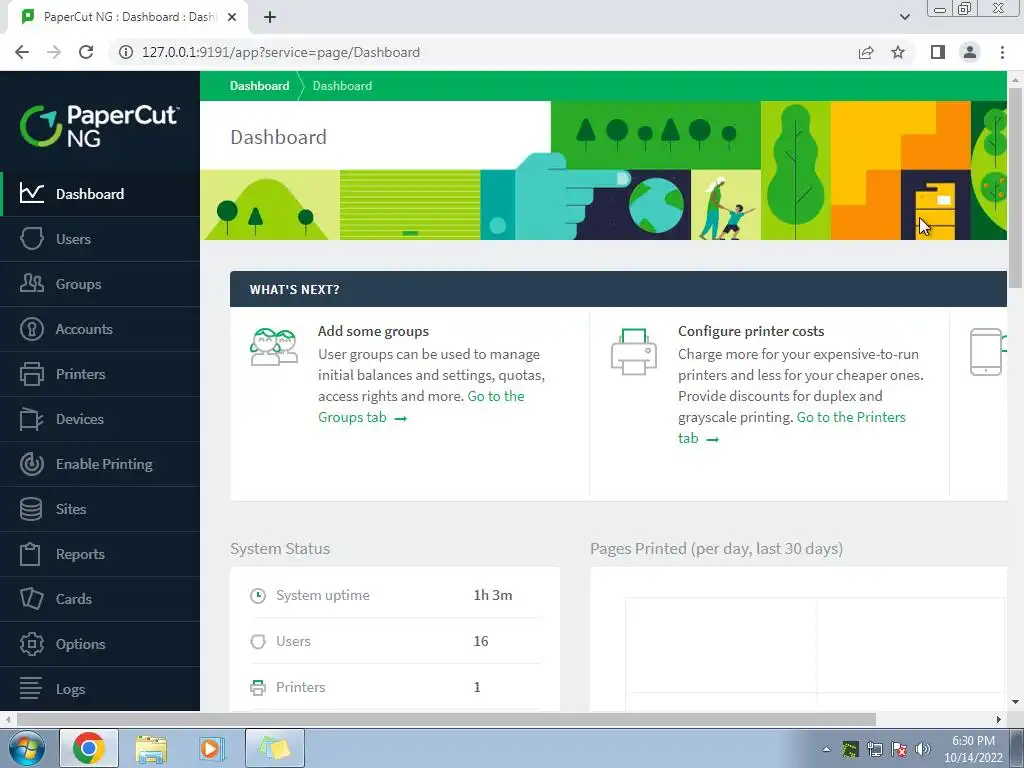Click the Configure printer costs heading

751,331
